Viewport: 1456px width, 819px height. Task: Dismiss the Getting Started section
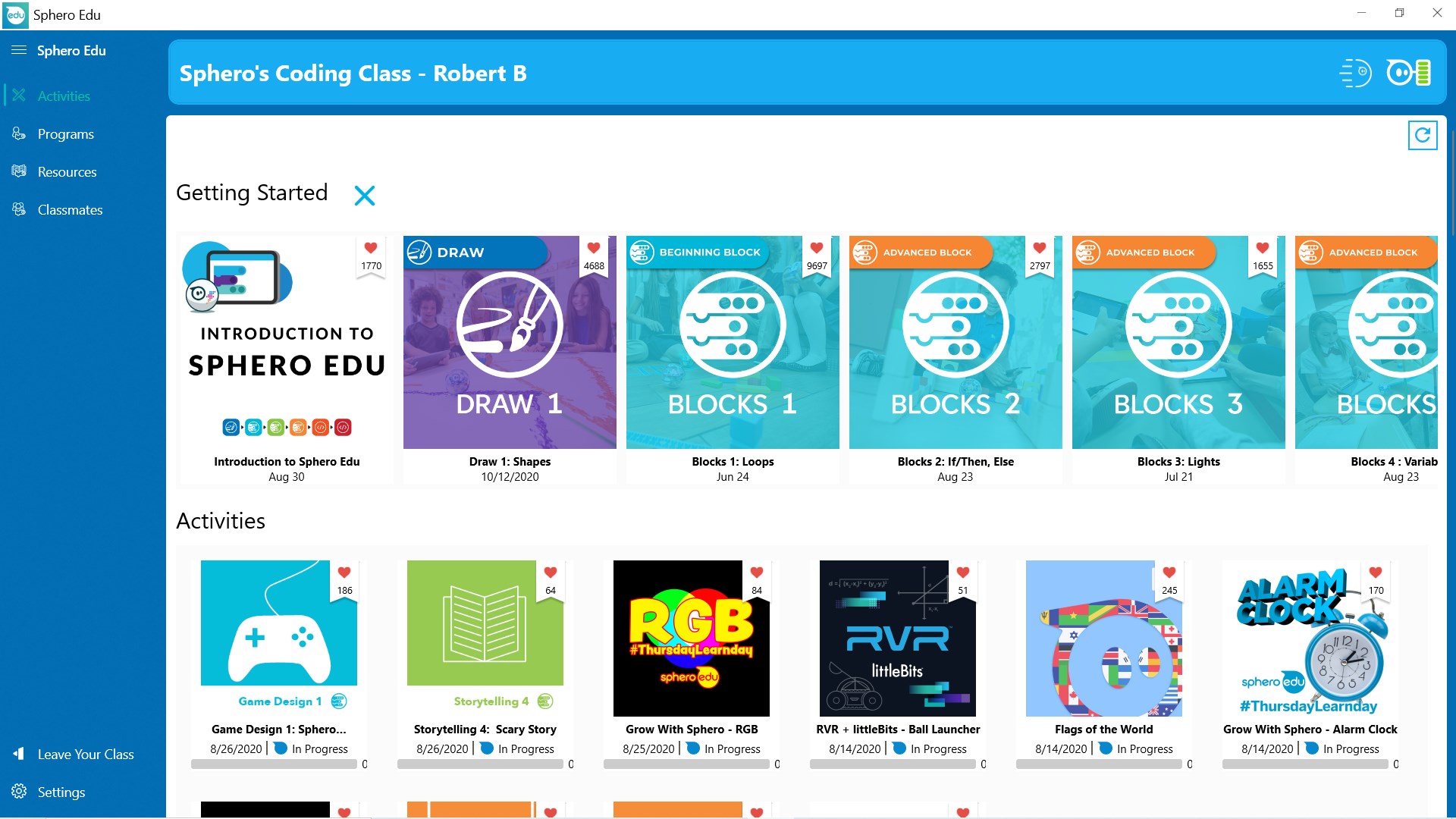click(x=365, y=195)
